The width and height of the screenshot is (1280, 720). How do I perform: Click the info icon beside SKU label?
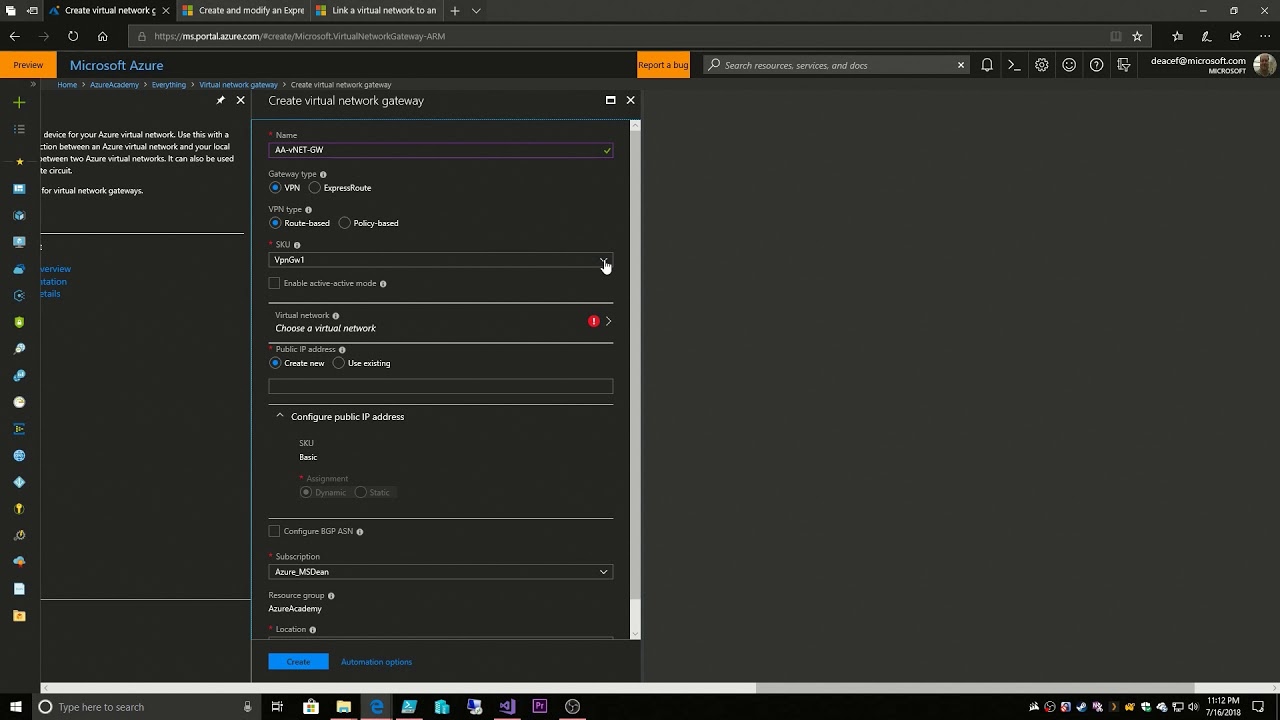[x=297, y=245]
